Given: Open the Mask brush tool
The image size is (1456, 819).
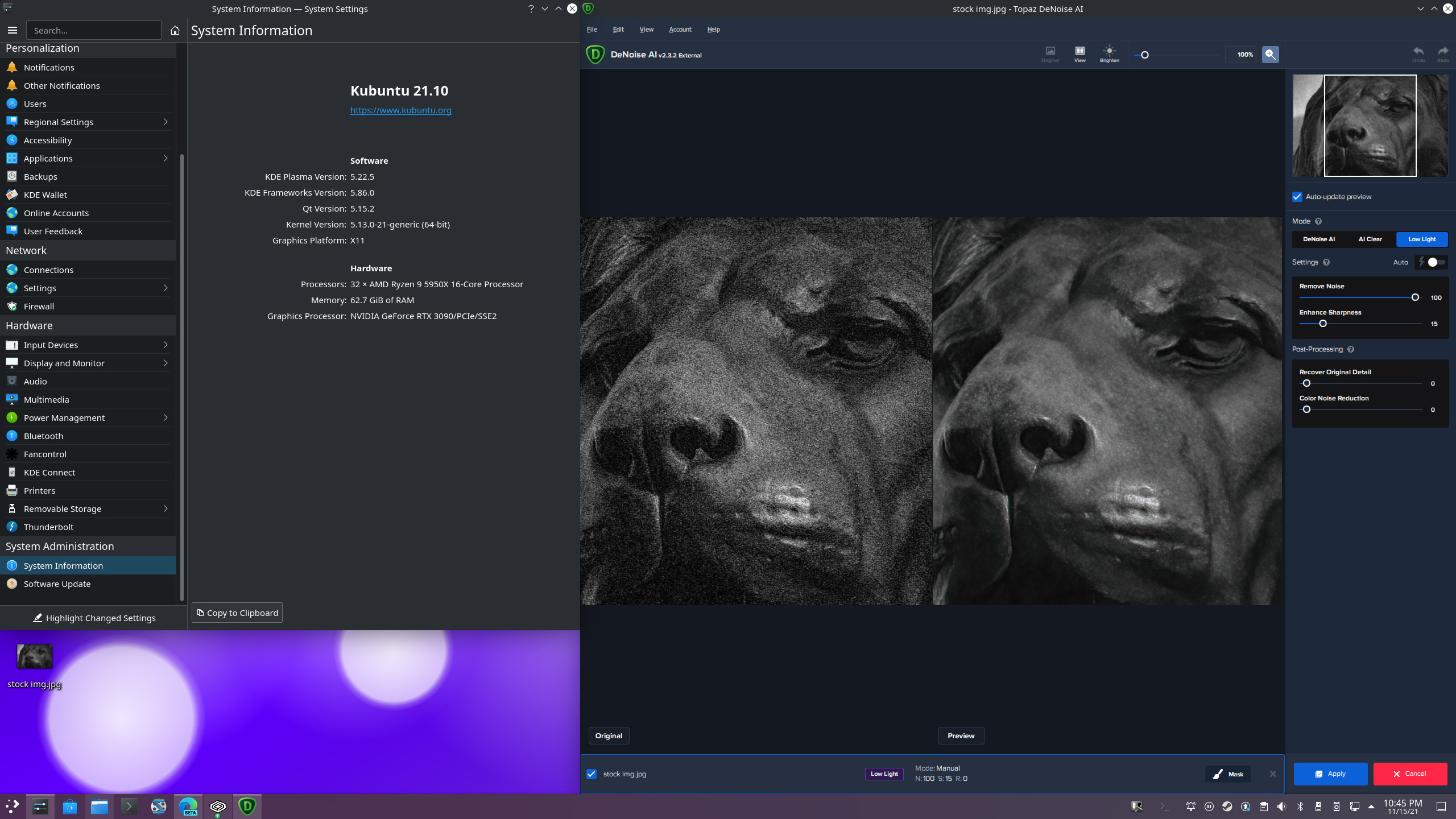Looking at the screenshot, I should [x=1227, y=773].
